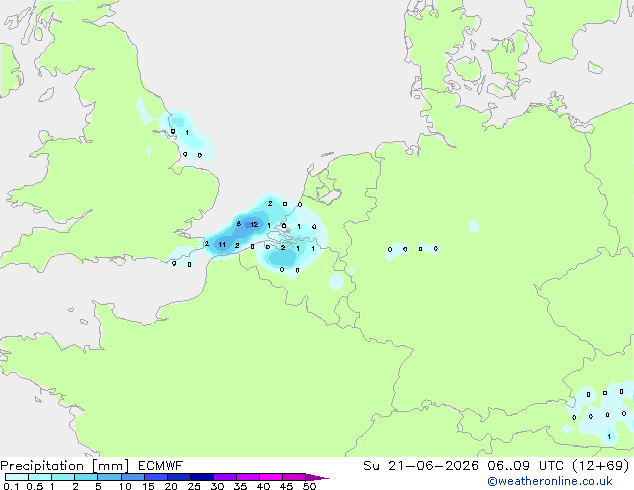Click the date 'Su 21-06-2026' text

[x=421, y=466]
